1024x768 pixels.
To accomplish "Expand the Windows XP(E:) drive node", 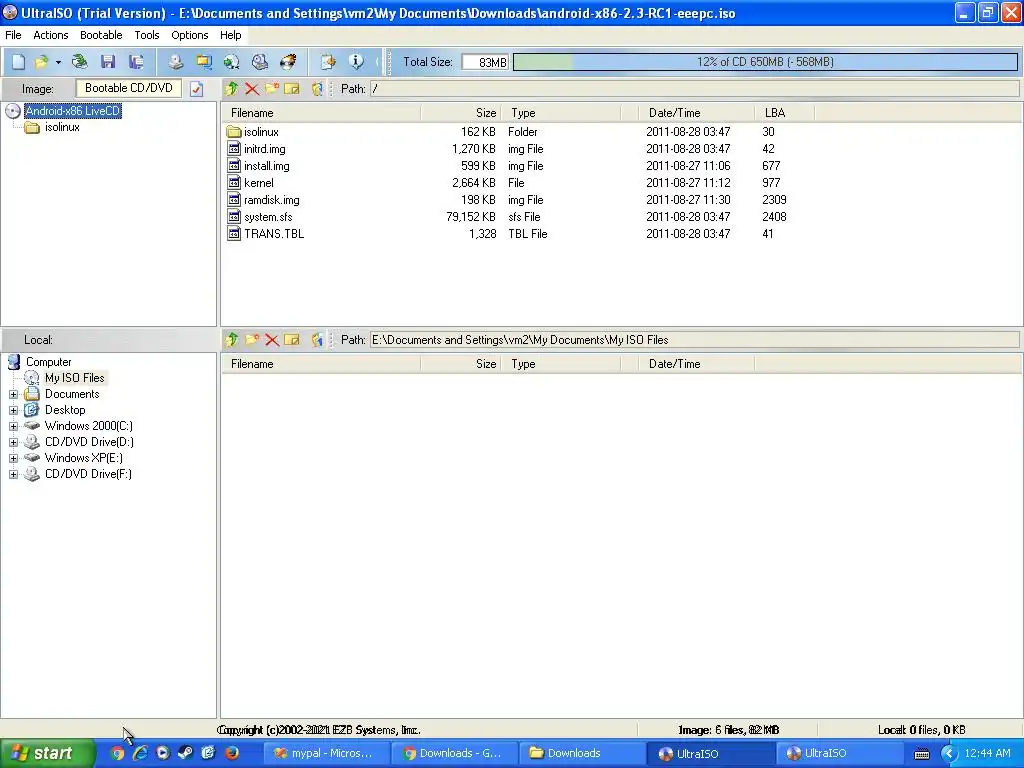I will click(13, 458).
